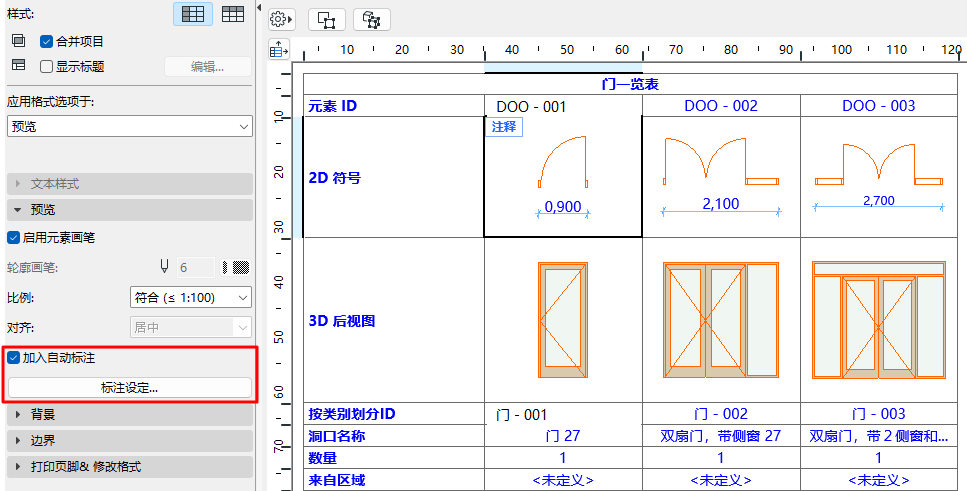The image size is (967, 491).
Task: Expand the 背景 section
Action: coord(130,415)
